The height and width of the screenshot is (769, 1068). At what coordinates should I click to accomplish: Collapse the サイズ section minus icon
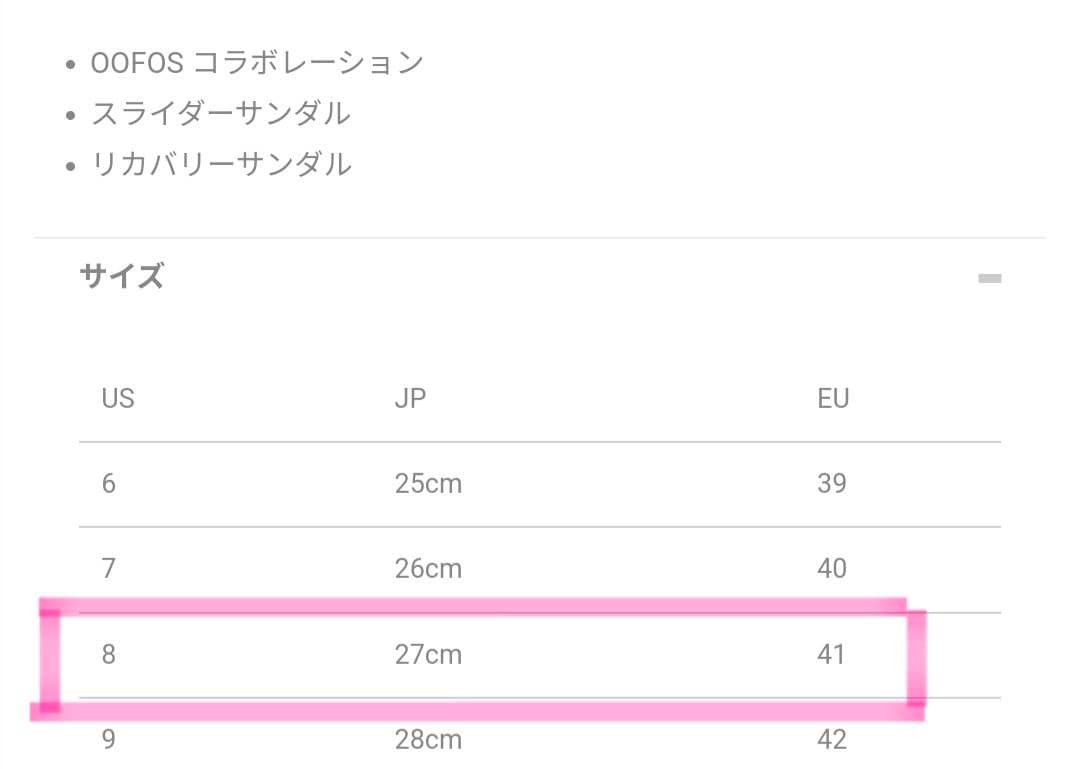click(989, 278)
